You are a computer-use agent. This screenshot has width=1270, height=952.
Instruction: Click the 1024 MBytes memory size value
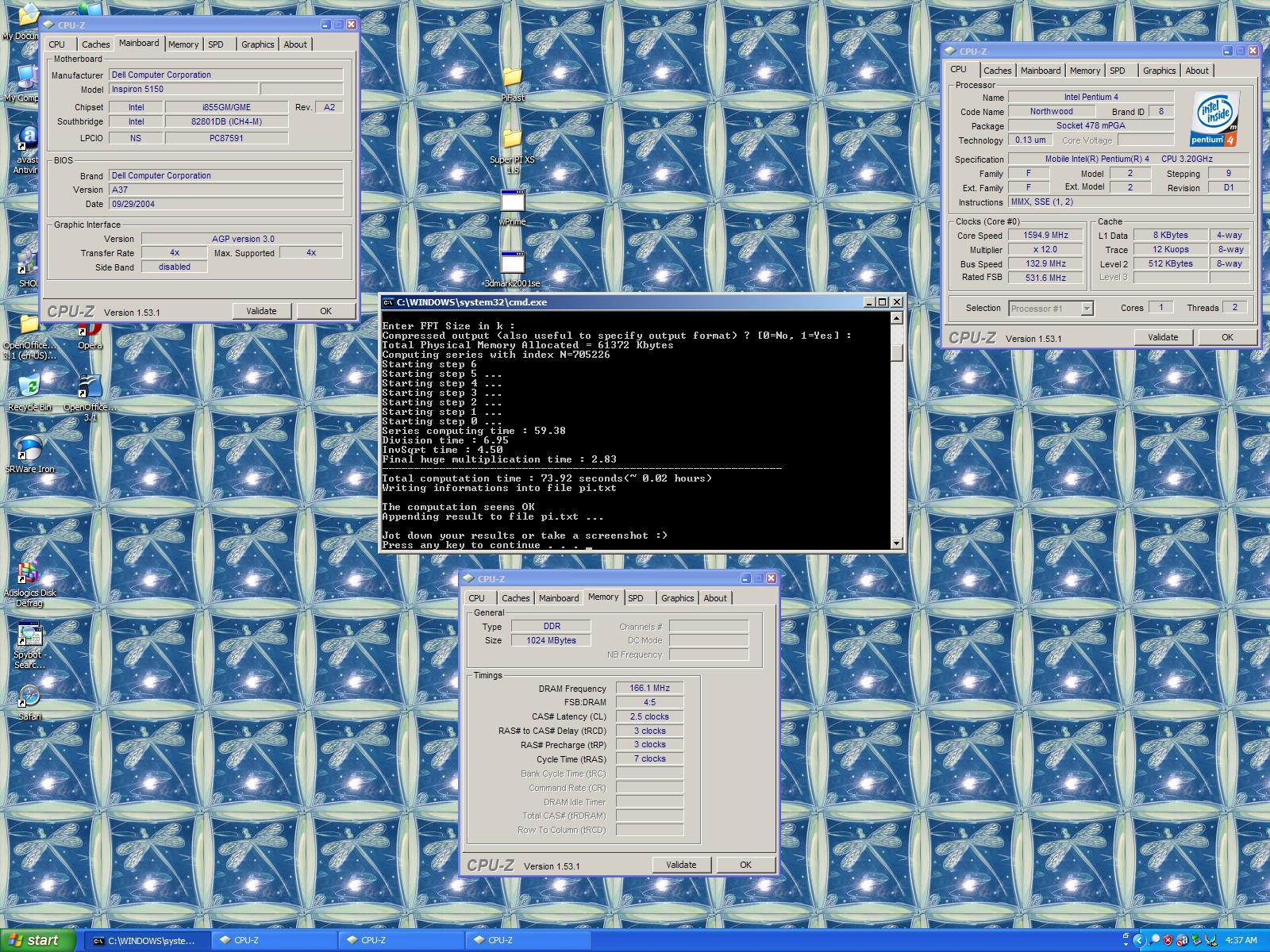[551, 641]
